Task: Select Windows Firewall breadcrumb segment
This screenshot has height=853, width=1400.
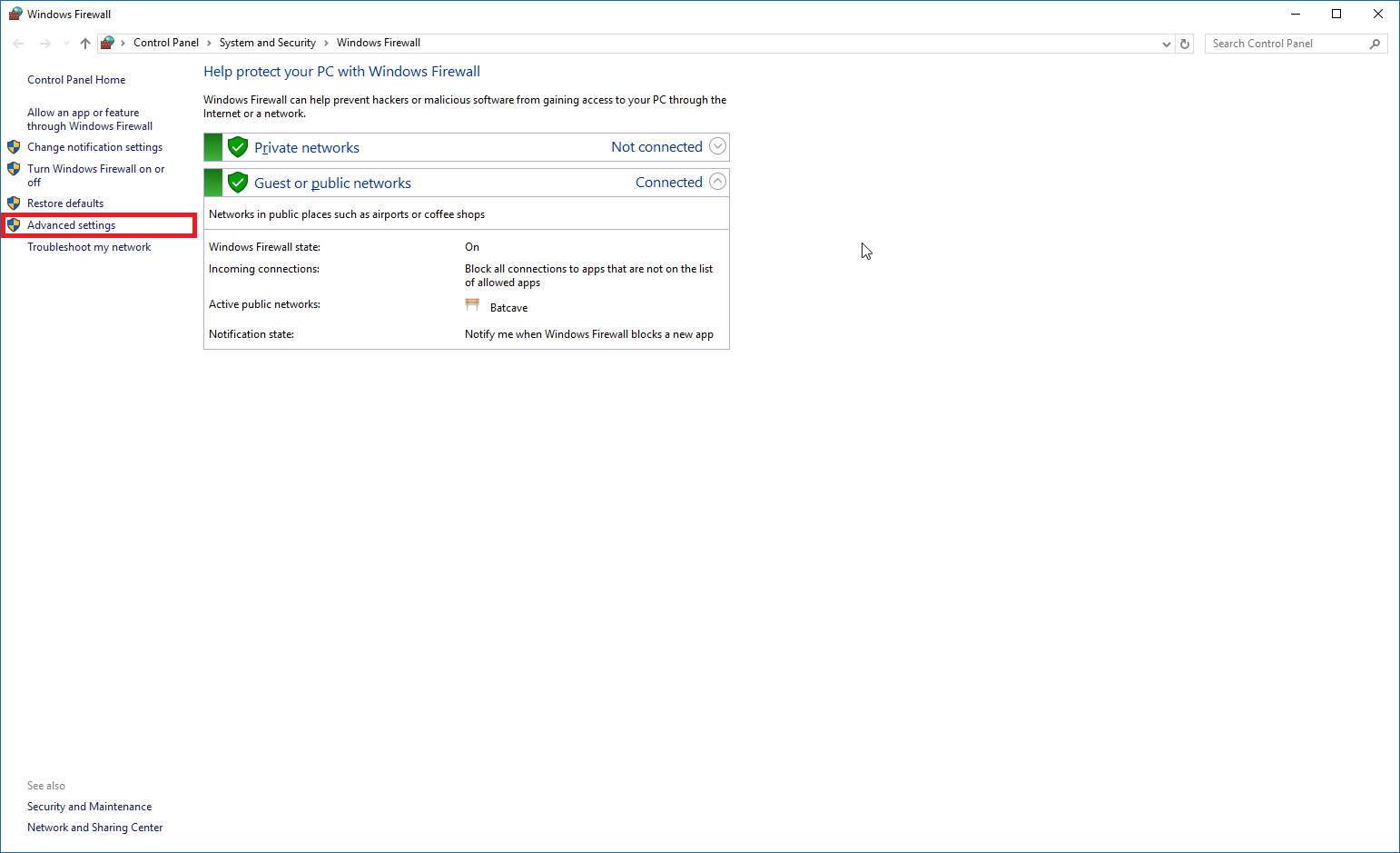Action: (x=379, y=43)
